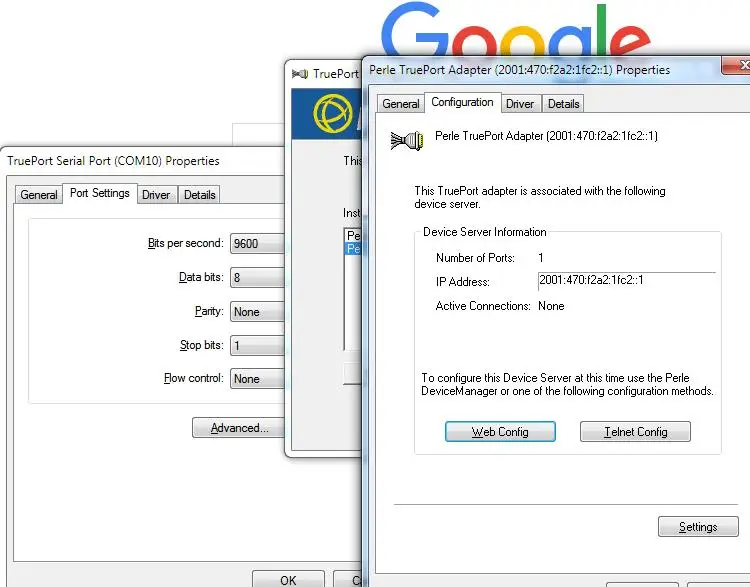Click the serial connector adapter icon
The image size is (750, 587).
coord(407,141)
